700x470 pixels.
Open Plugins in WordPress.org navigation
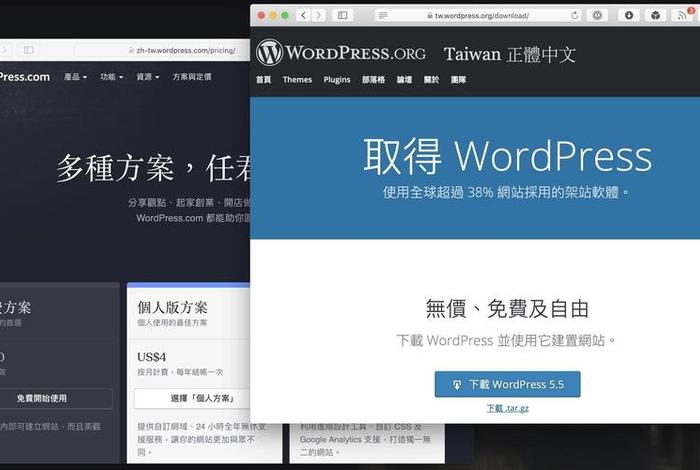click(x=337, y=79)
